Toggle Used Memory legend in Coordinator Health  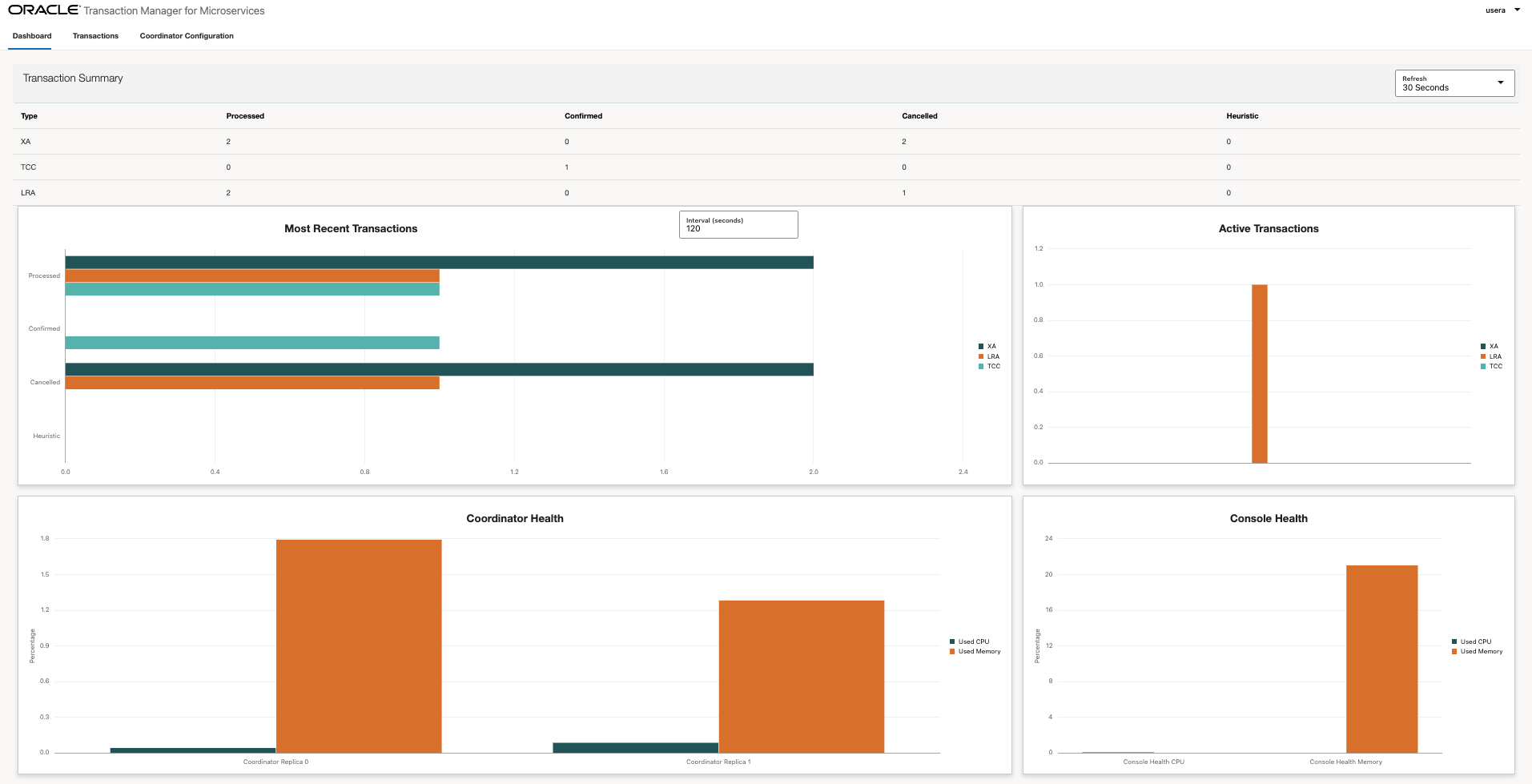pos(975,651)
